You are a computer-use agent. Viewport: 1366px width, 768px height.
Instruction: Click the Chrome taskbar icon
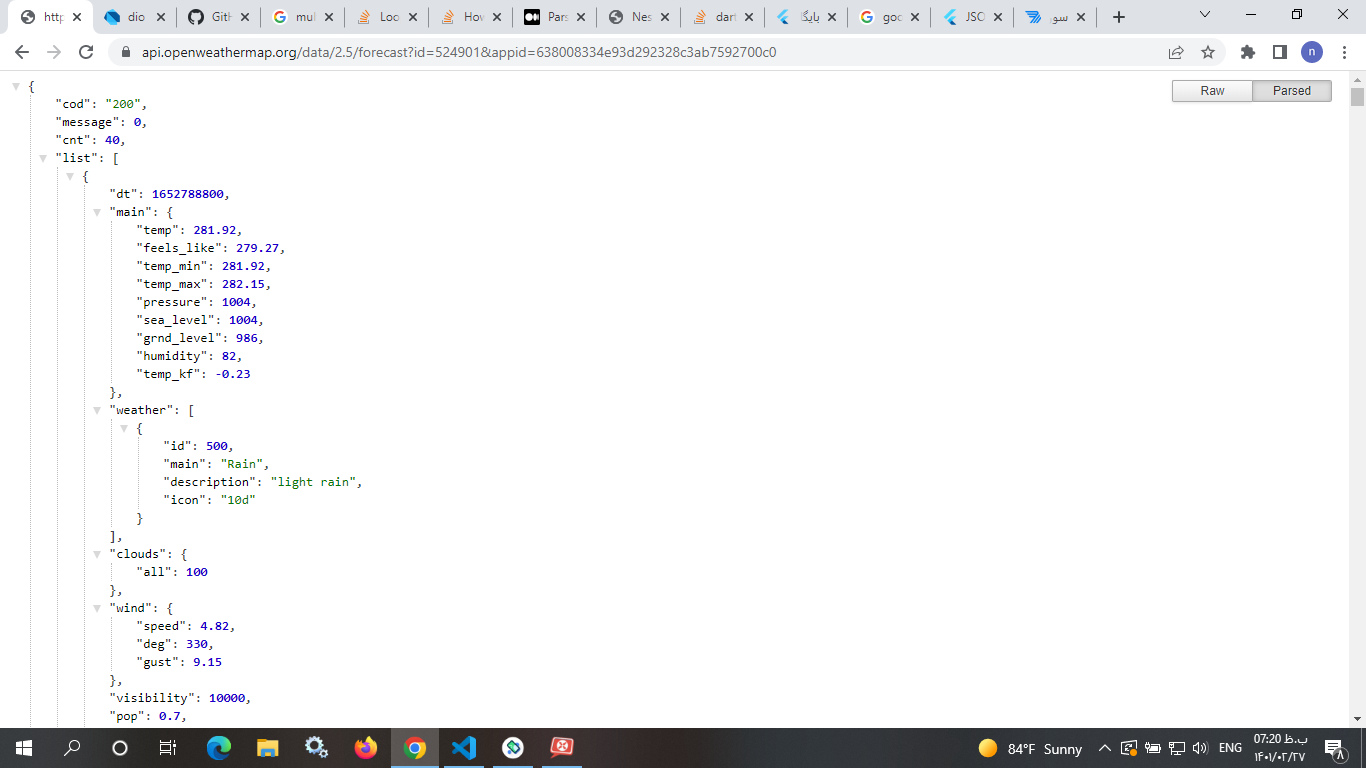415,748
